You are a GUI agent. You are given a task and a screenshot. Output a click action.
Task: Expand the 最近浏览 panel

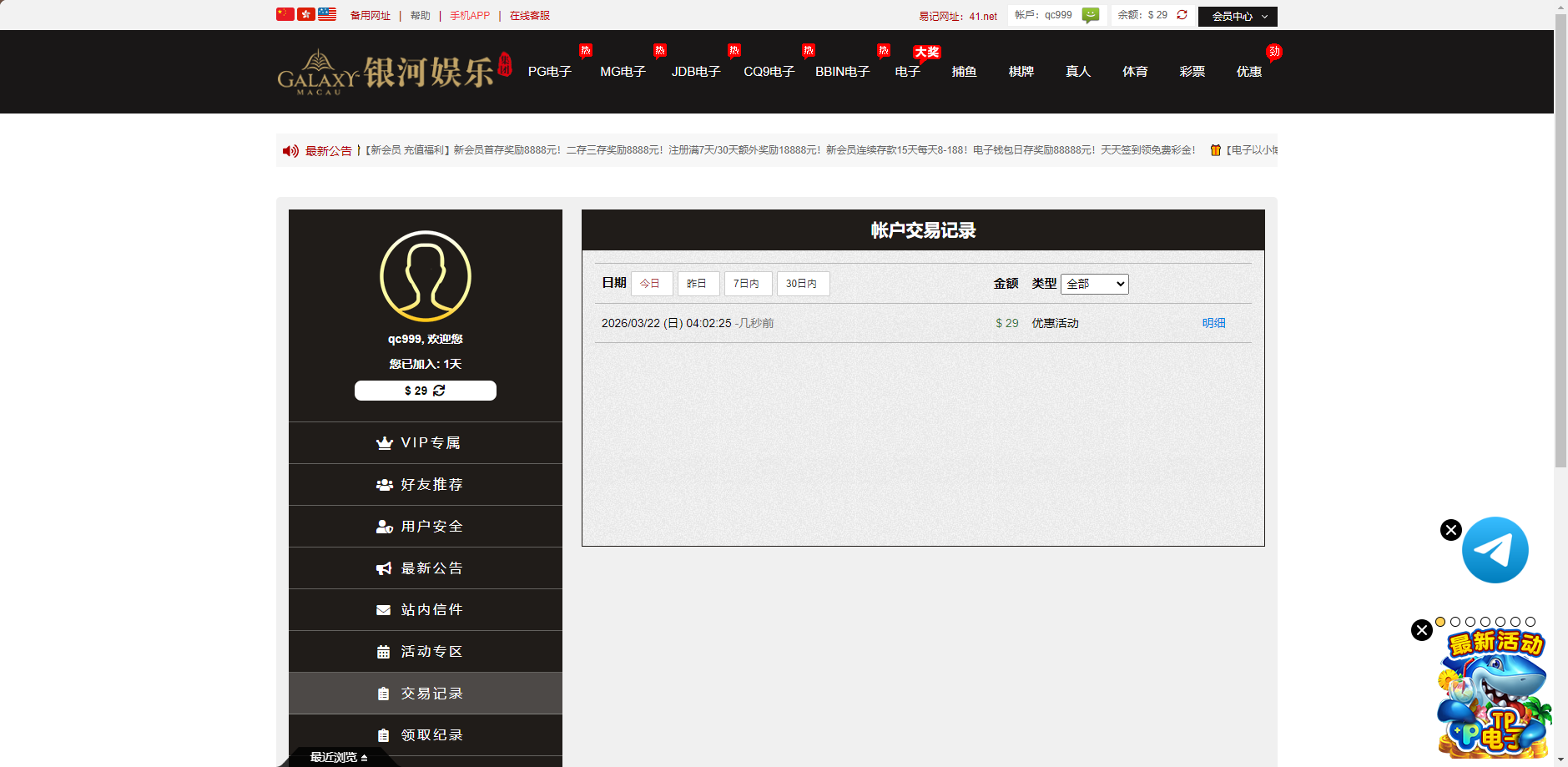339,757
